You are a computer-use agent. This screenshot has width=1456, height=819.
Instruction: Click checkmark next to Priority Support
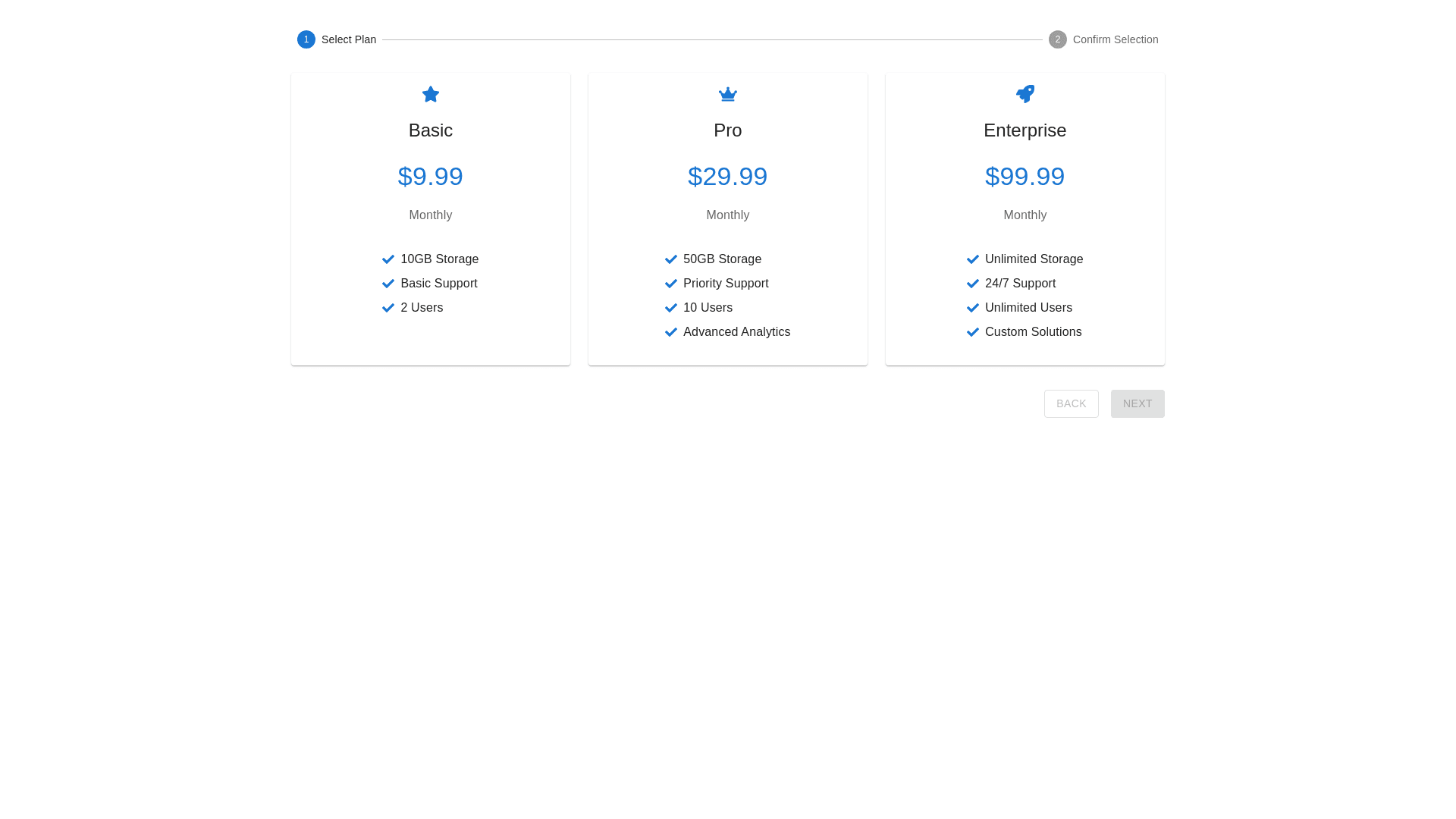[670, 284]
